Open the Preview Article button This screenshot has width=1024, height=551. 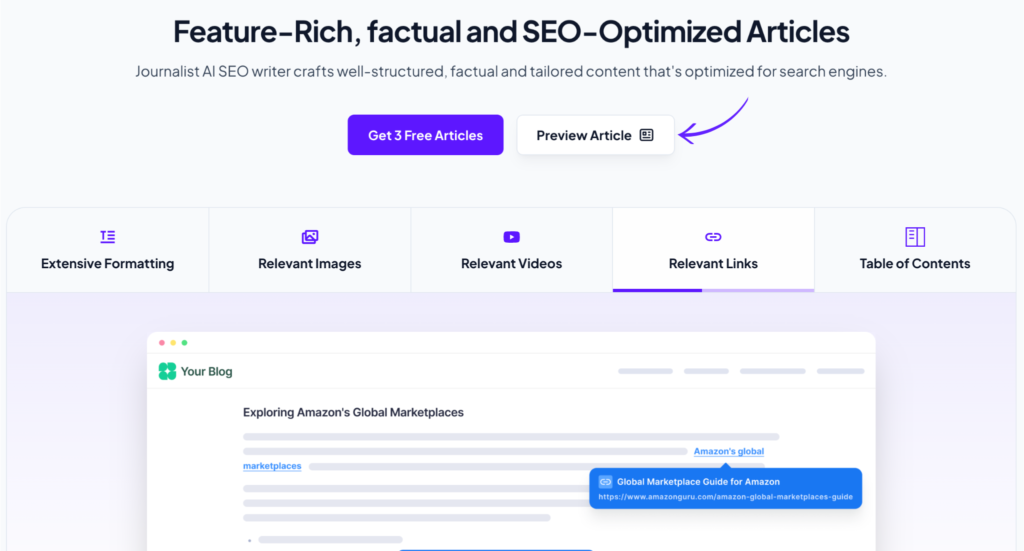[x=595, y=135]
